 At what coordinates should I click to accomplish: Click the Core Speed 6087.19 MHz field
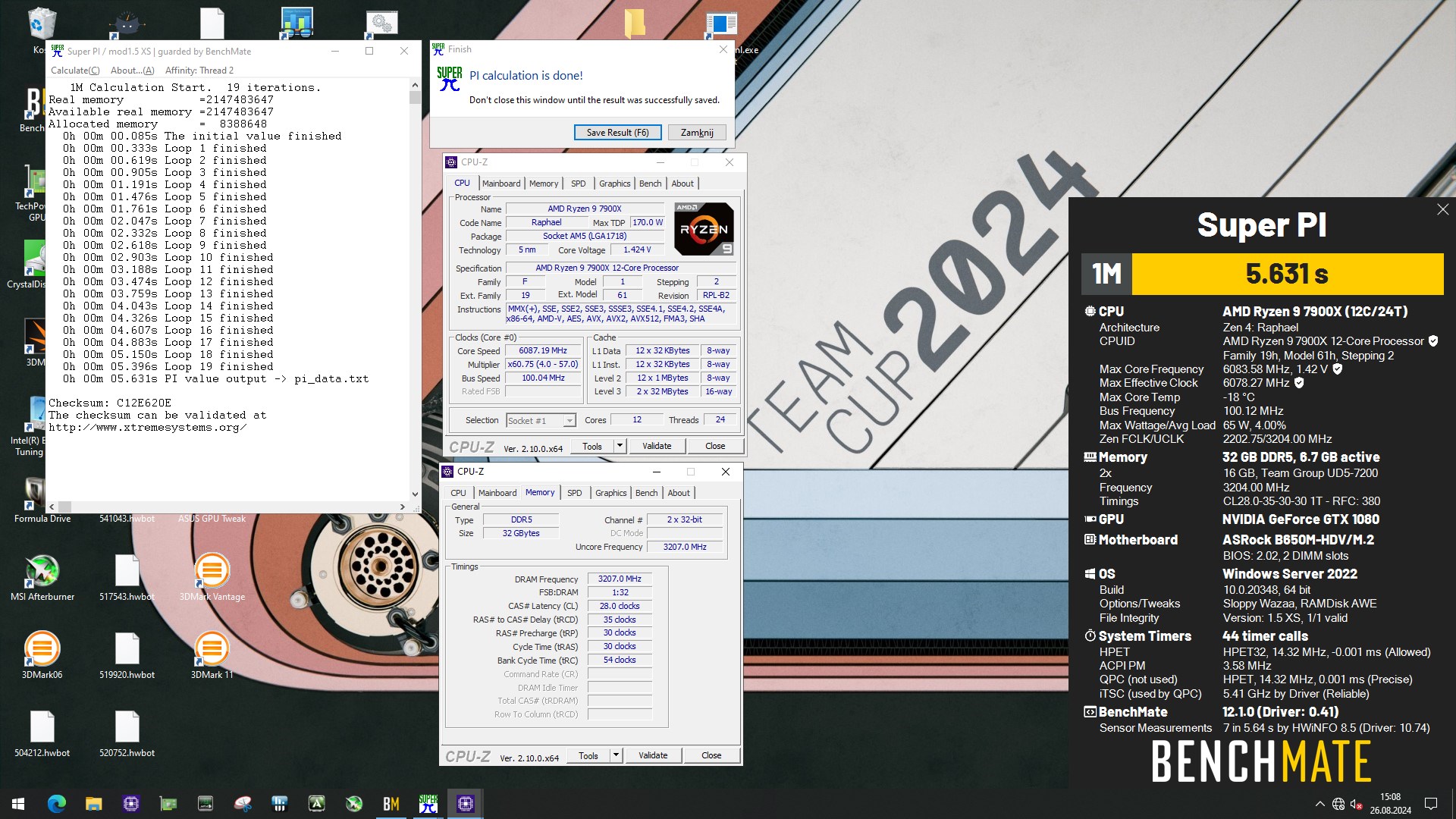(x=543, y=351)
